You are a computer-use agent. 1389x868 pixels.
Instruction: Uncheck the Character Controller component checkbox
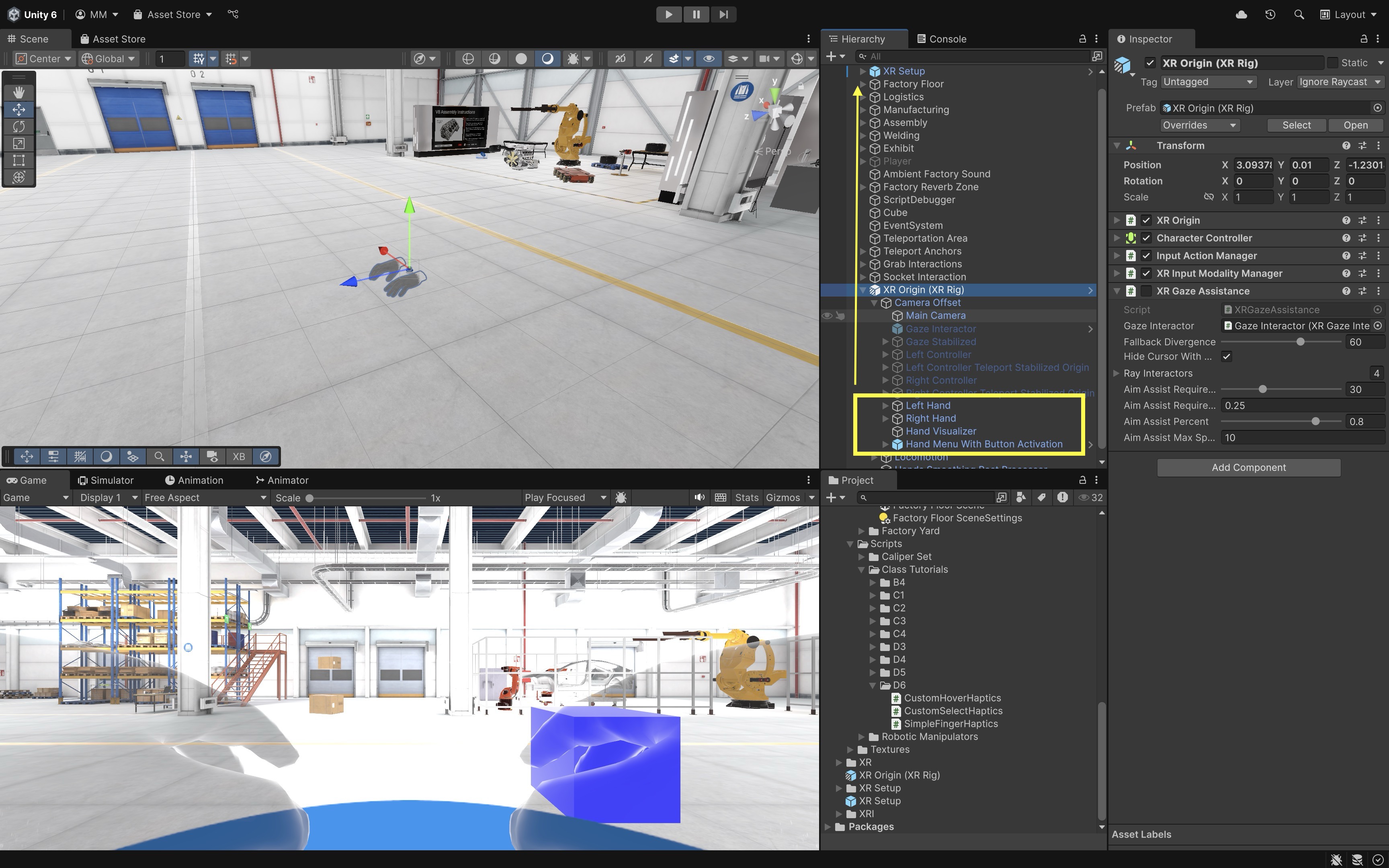(1146, 237)
